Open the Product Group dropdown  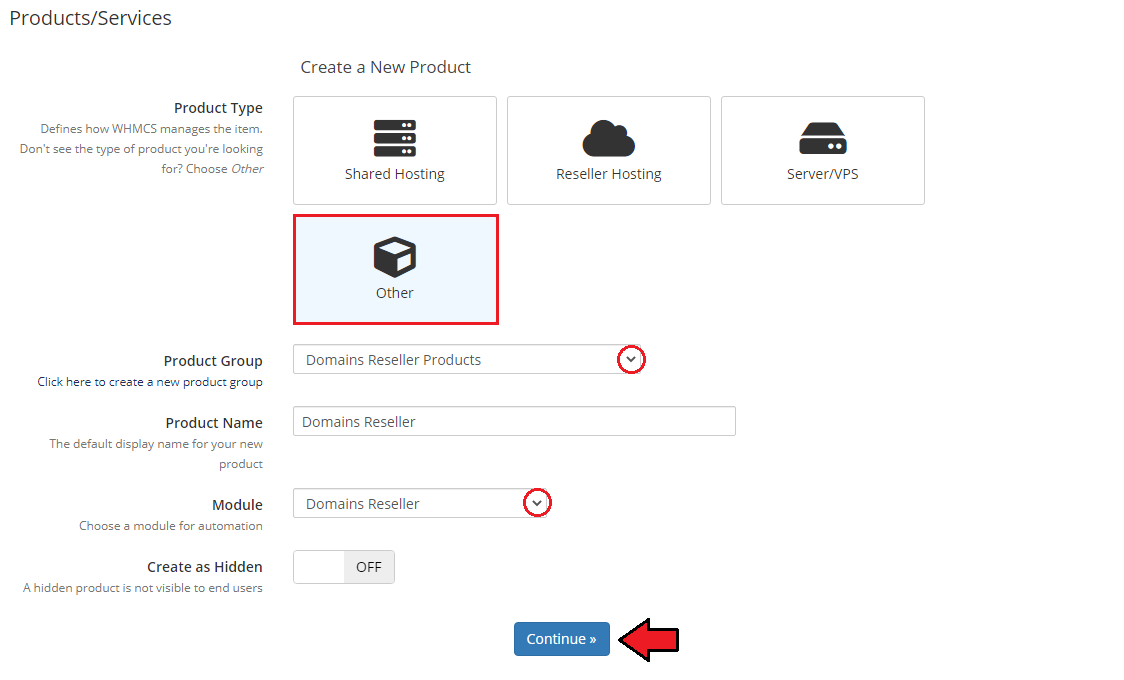pos(469,360)
